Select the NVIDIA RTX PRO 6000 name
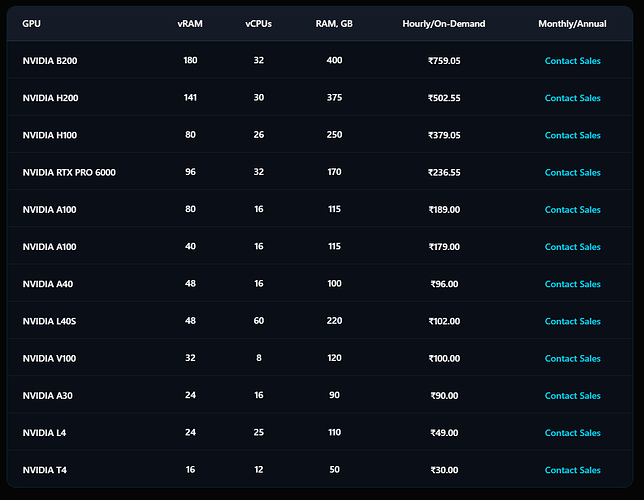644x500 pixels. (x=69, y=173)
